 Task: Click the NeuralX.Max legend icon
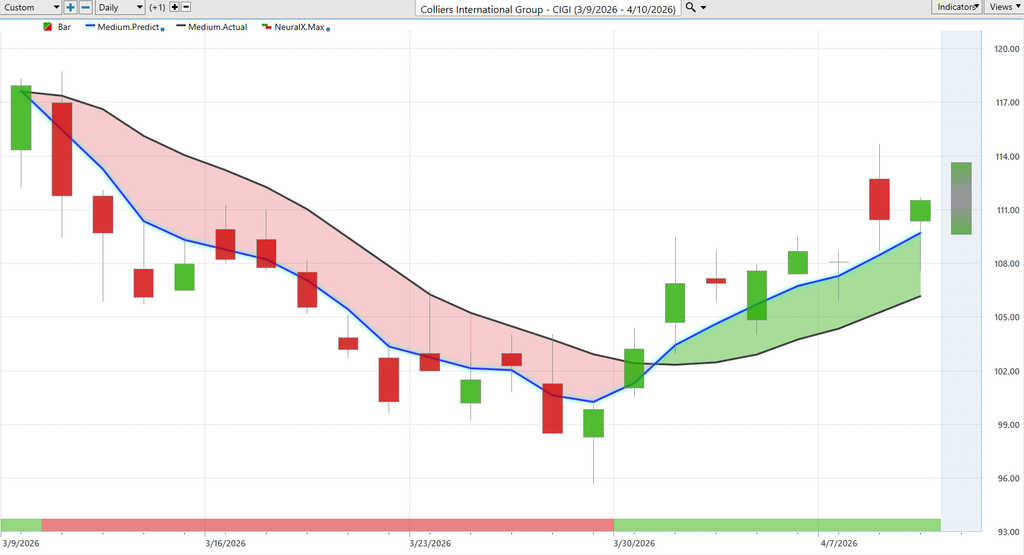point(266,27)
